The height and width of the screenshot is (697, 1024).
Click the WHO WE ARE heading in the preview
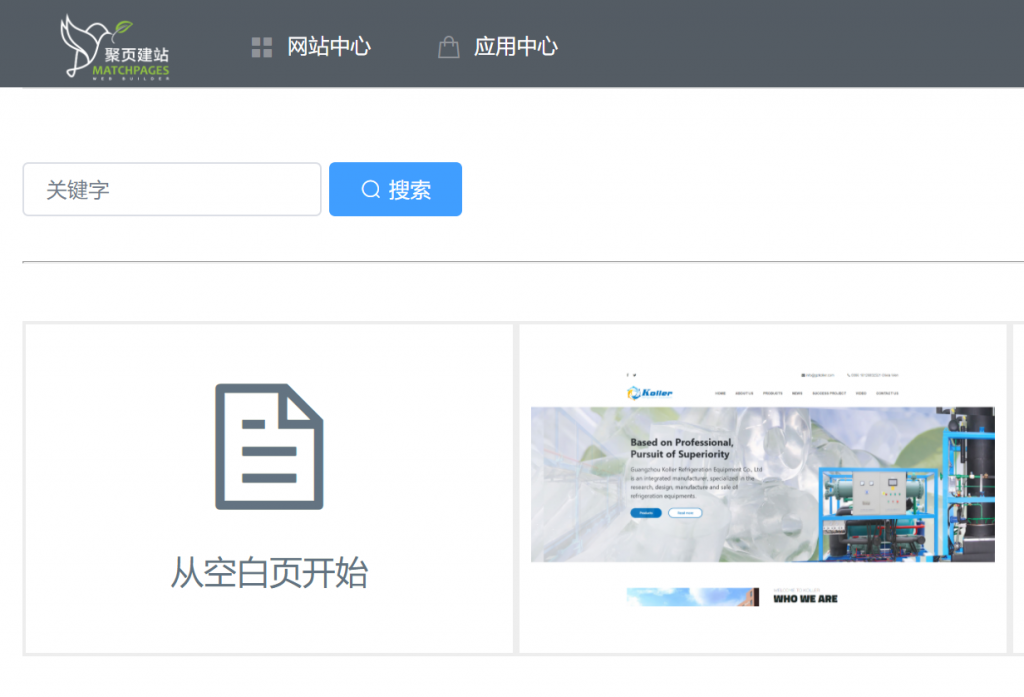(x=805, y=598)
